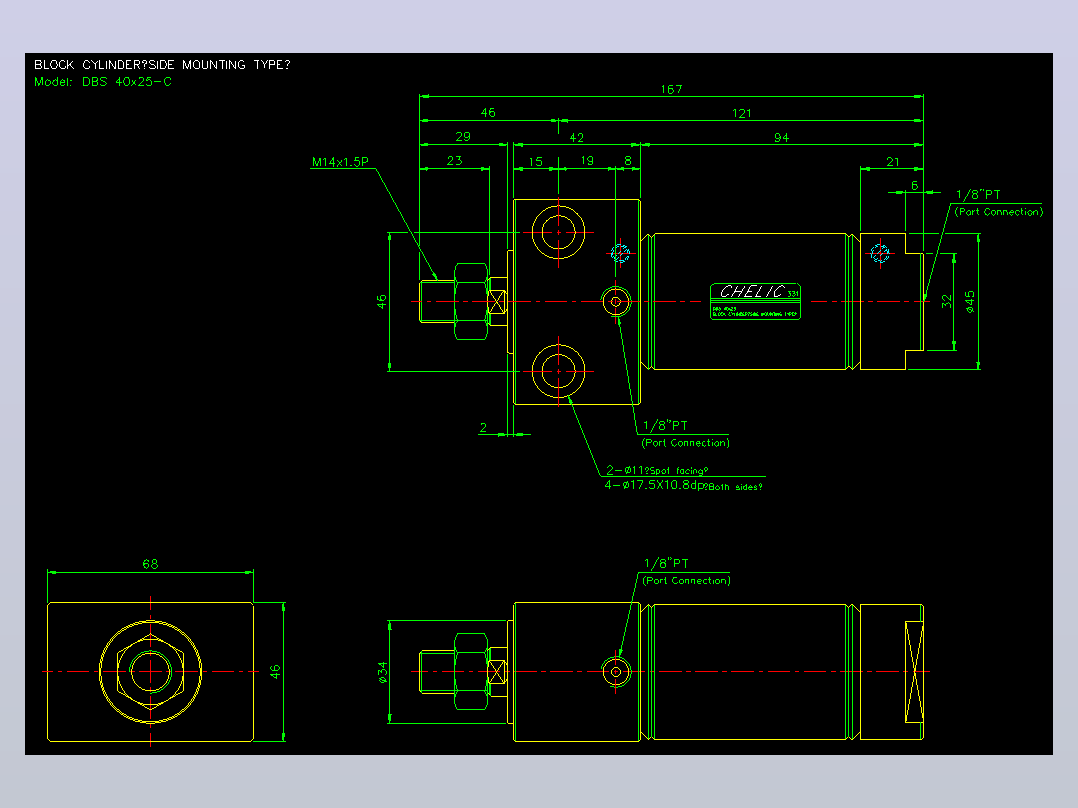
Task: Click the small gap dimension '2'
Action: [x=483, y=428]
